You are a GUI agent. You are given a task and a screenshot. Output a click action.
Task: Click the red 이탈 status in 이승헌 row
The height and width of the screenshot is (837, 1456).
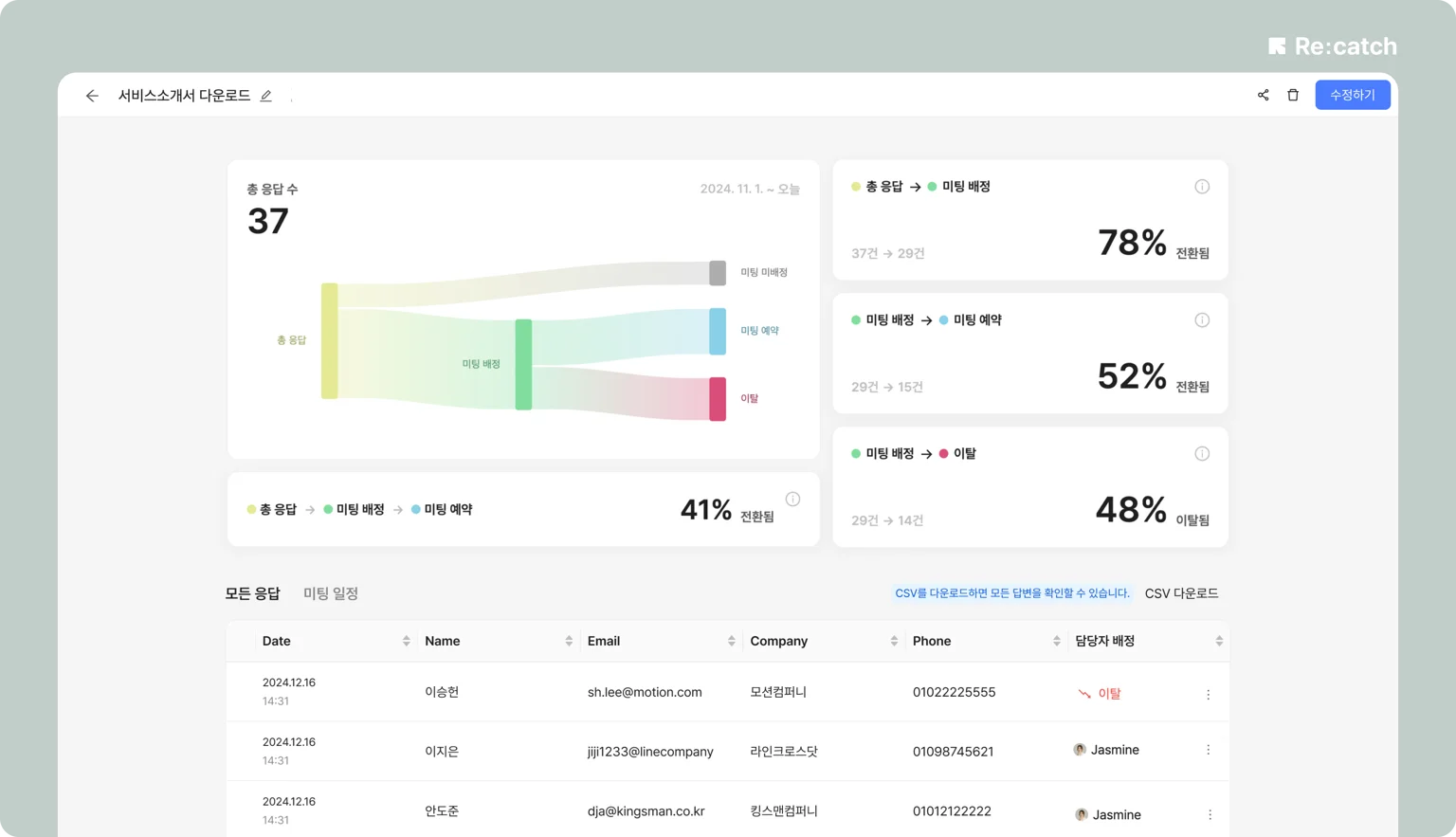coord(1100,694)
